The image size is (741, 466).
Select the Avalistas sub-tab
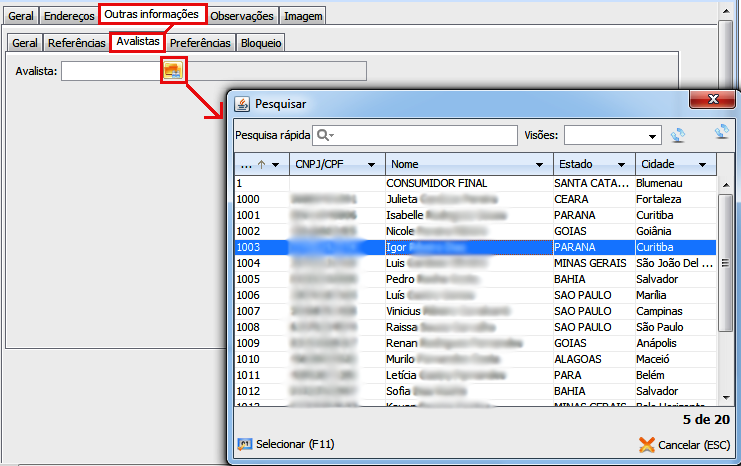(138, 42)
